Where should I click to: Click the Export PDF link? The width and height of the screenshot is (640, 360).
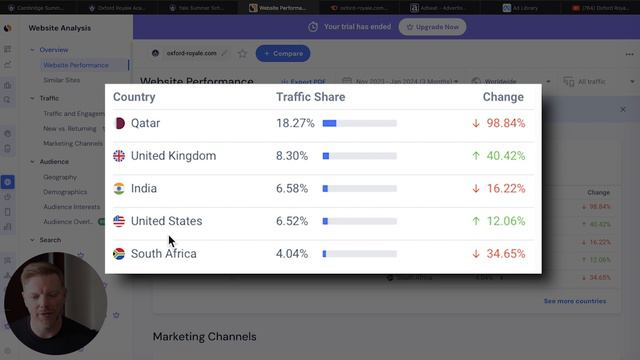[x=304, y=82]
